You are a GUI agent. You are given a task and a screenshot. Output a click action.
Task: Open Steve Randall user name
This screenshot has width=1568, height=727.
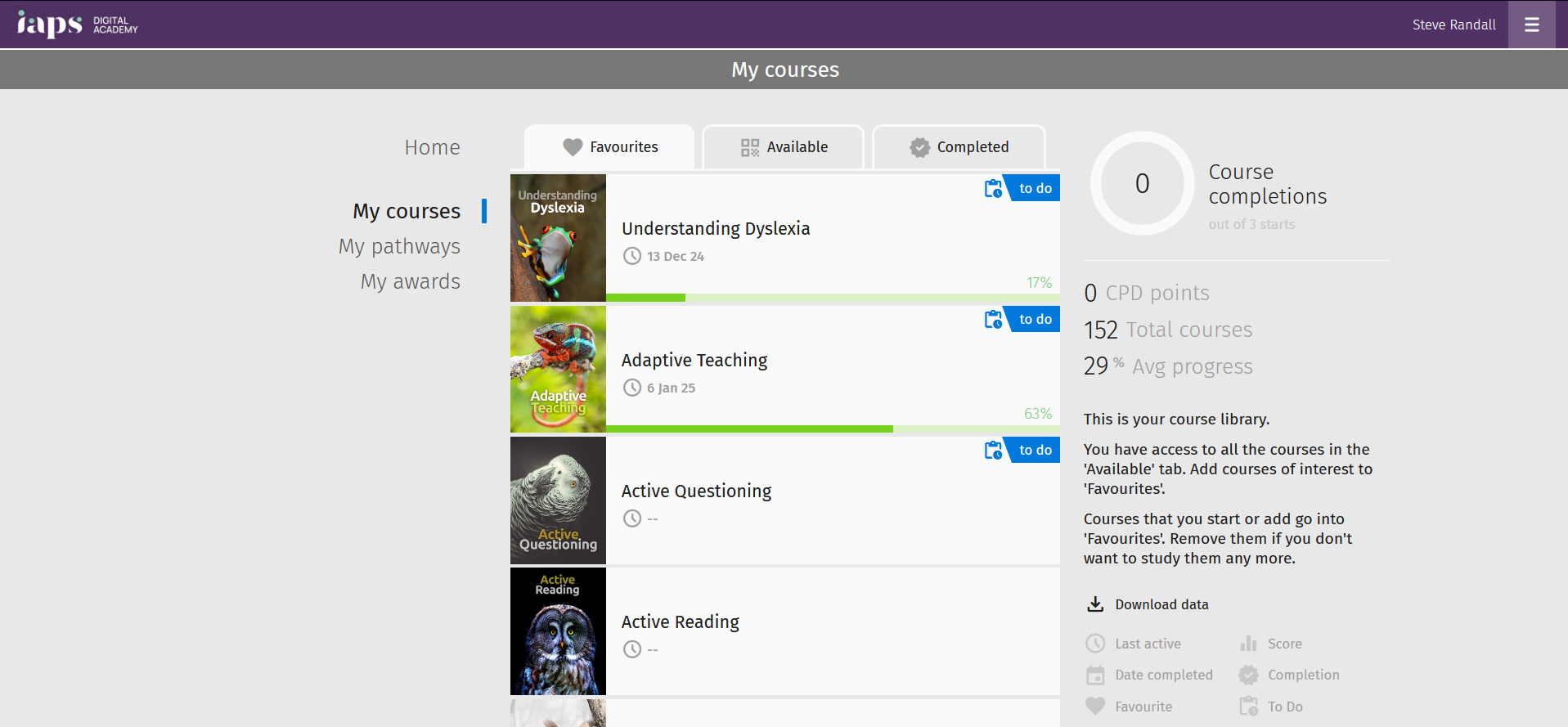pyautogui.click(x=1453, y=25)
